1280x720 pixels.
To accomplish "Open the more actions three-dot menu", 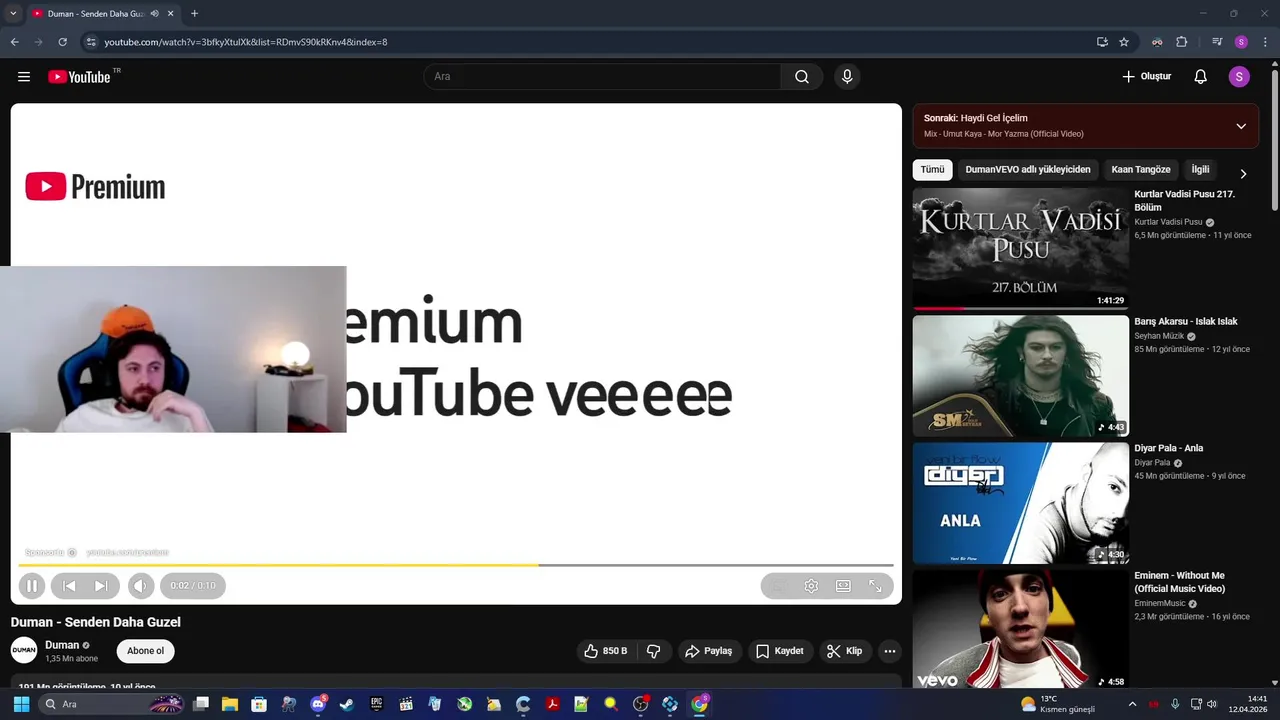I will 889,651.
